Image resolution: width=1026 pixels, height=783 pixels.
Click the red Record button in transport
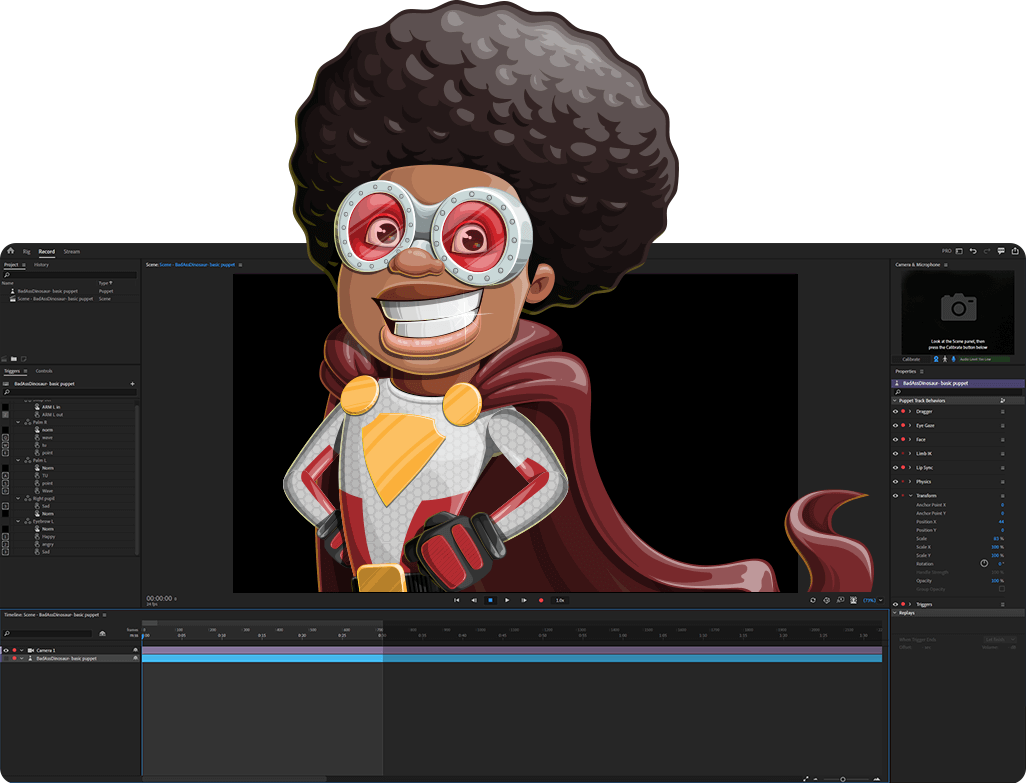pos(541,600)
